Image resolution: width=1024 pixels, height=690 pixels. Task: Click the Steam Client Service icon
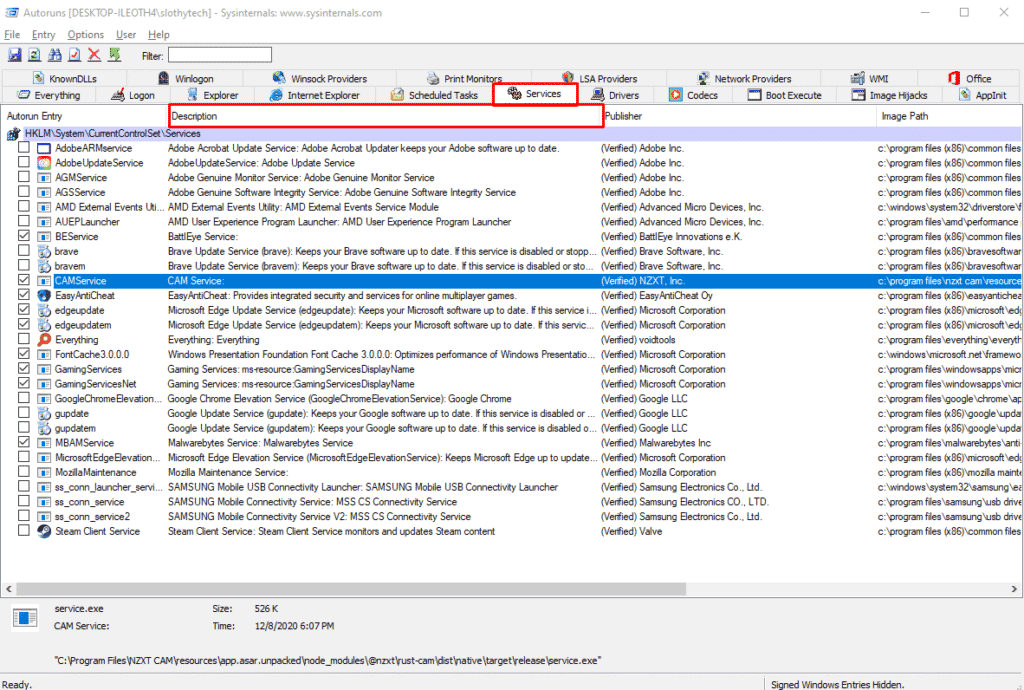(44, 532)
